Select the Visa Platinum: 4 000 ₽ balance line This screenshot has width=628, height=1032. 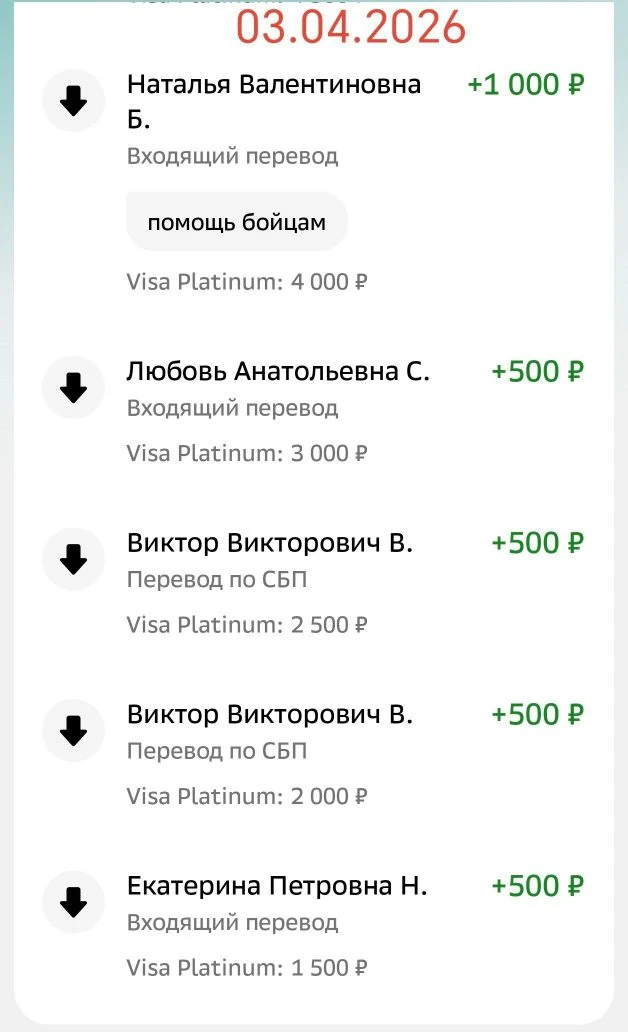[x=247, y=282]
